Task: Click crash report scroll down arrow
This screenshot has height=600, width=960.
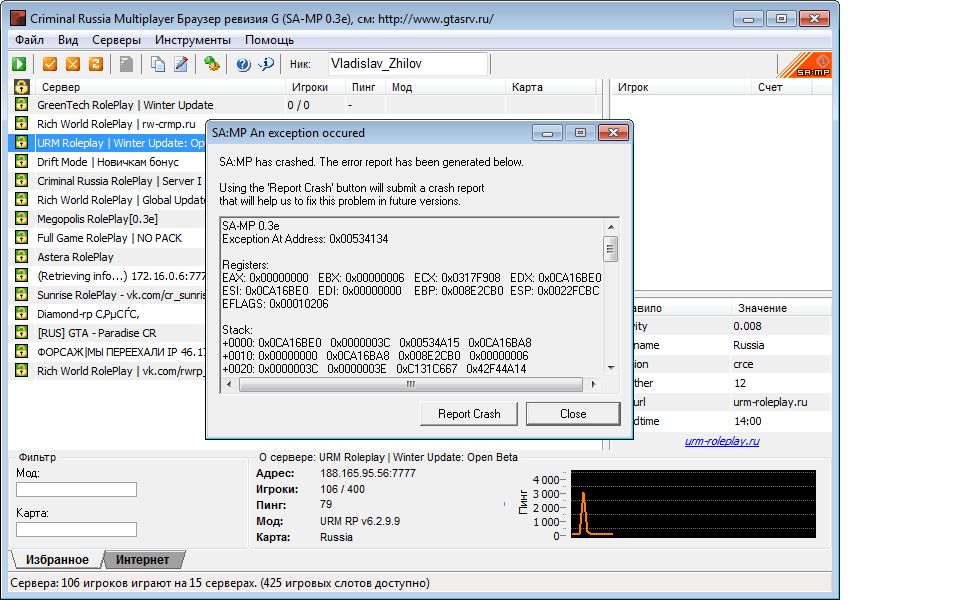Action: (610, 367)
